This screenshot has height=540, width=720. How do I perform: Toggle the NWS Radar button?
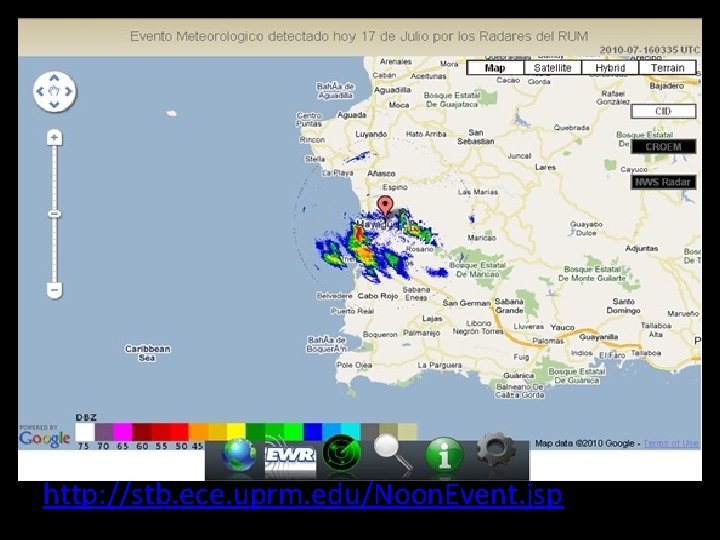click(x=664, y=182)
